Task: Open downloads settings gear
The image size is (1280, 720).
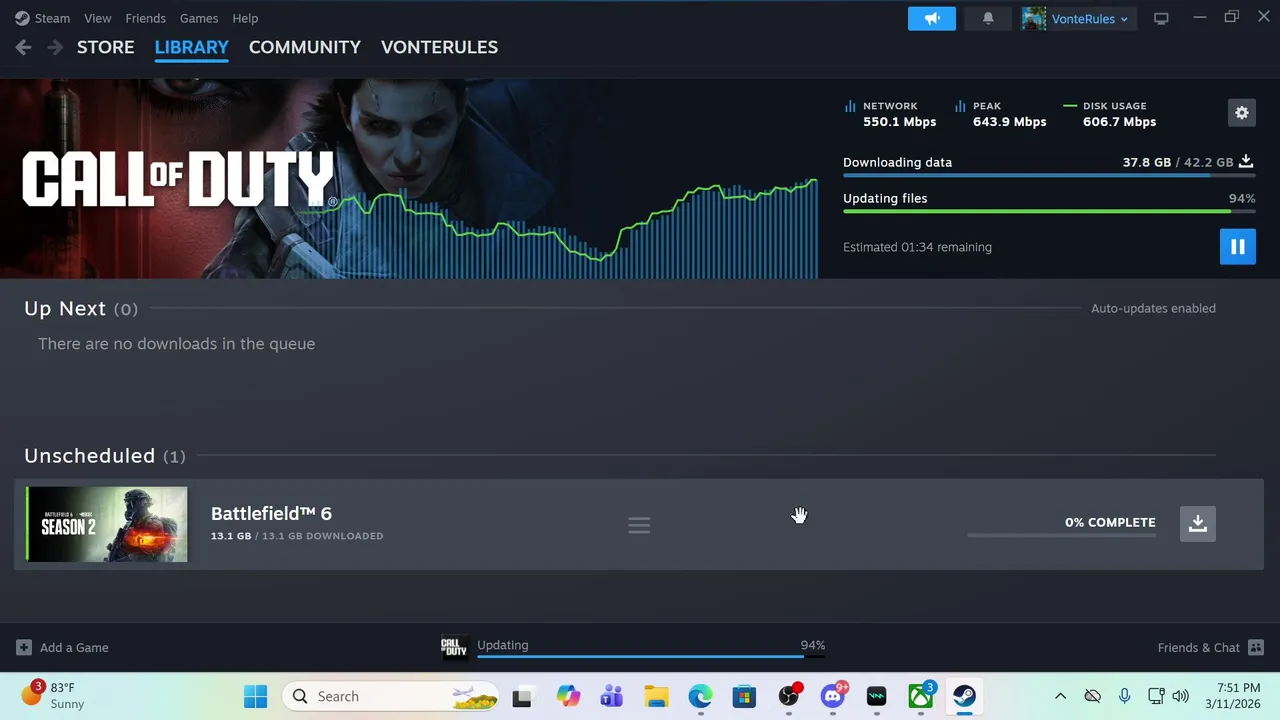Action: click(x=1242, y=113)
